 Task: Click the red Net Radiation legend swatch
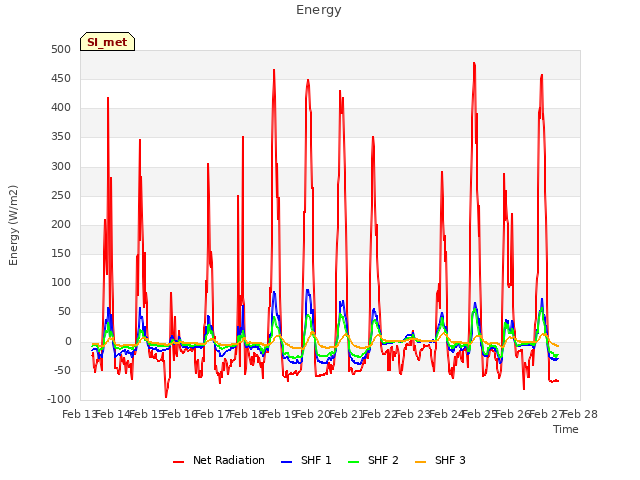(178, 462)
